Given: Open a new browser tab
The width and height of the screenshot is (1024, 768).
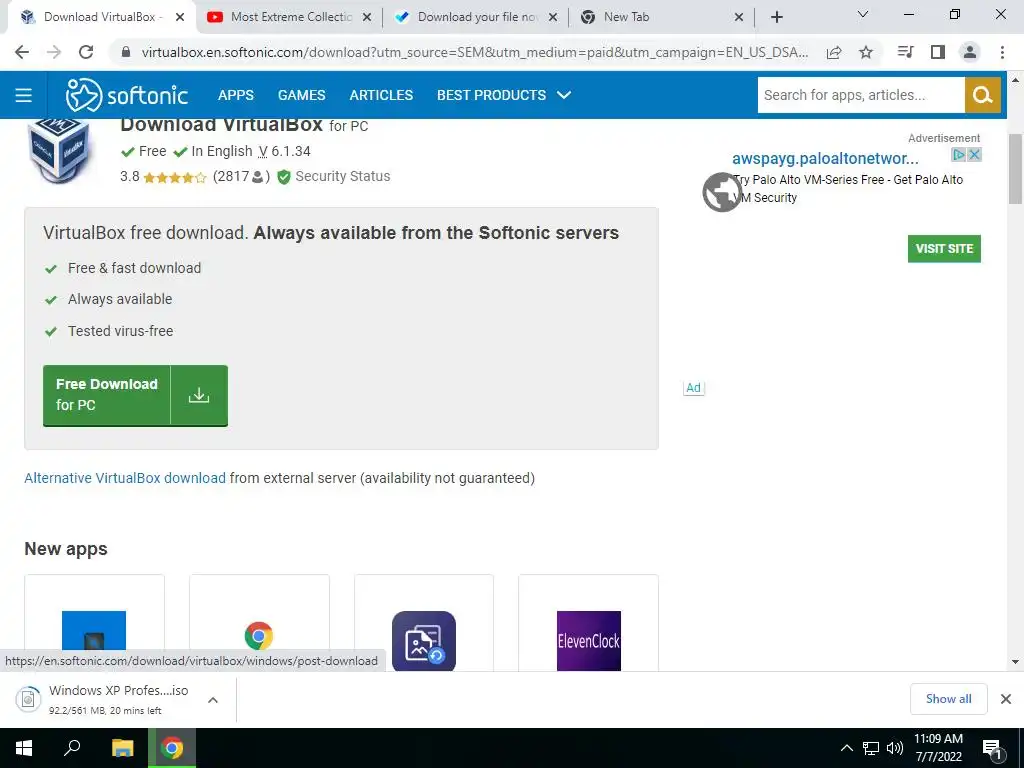Looking at the screenshot, I should click(x=776, y=17).
